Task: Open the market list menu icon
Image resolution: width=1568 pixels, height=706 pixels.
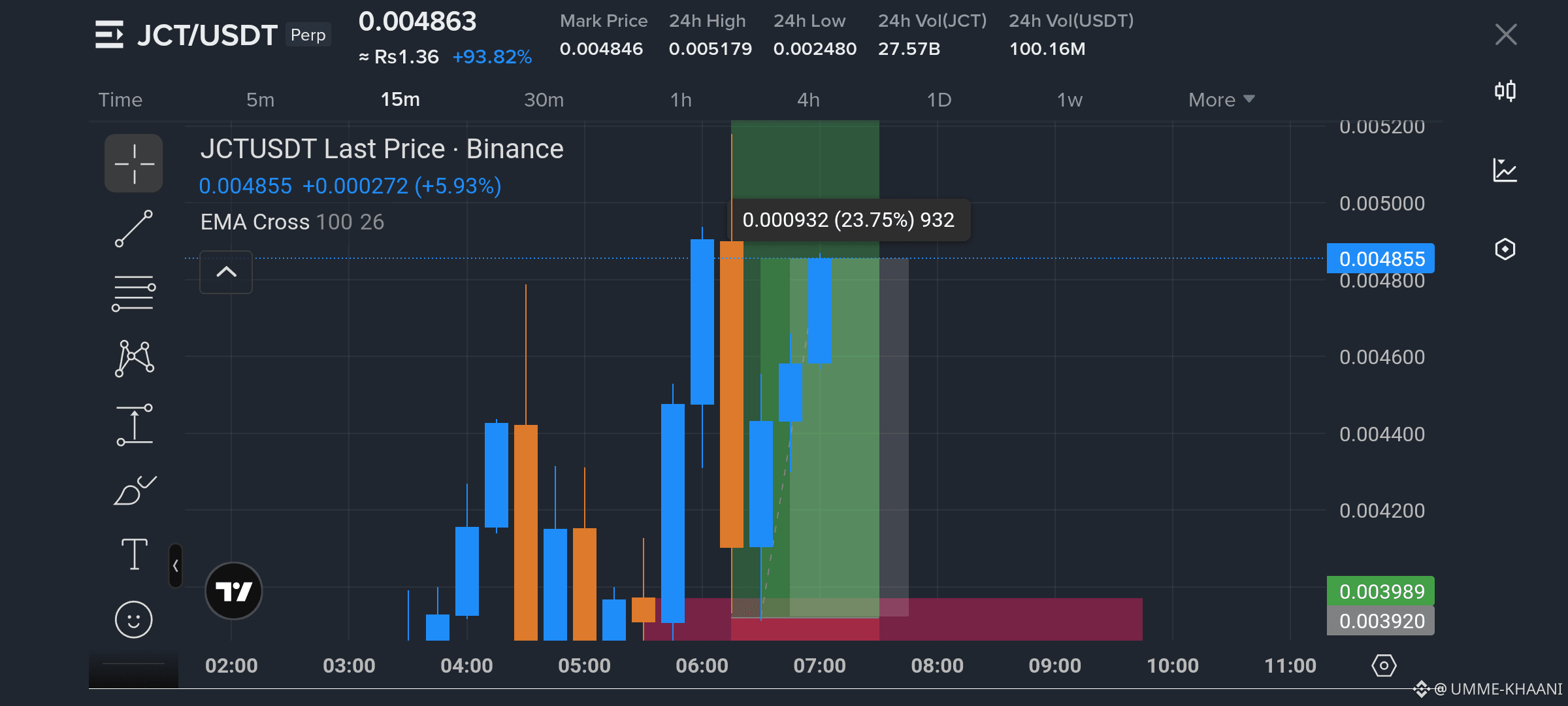Action: point(109,35)
